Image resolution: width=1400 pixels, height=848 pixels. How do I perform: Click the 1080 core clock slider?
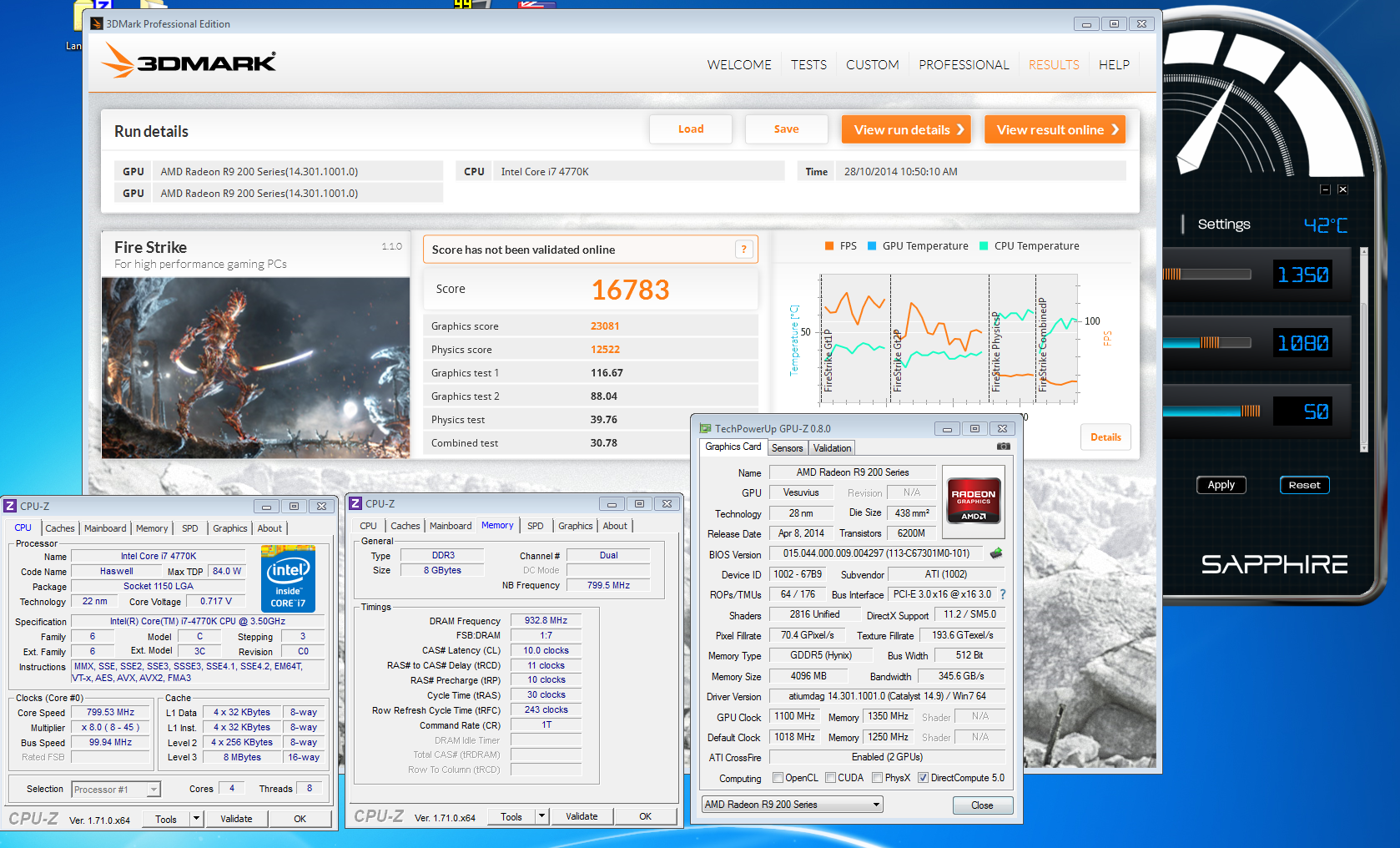[1207, 342]
